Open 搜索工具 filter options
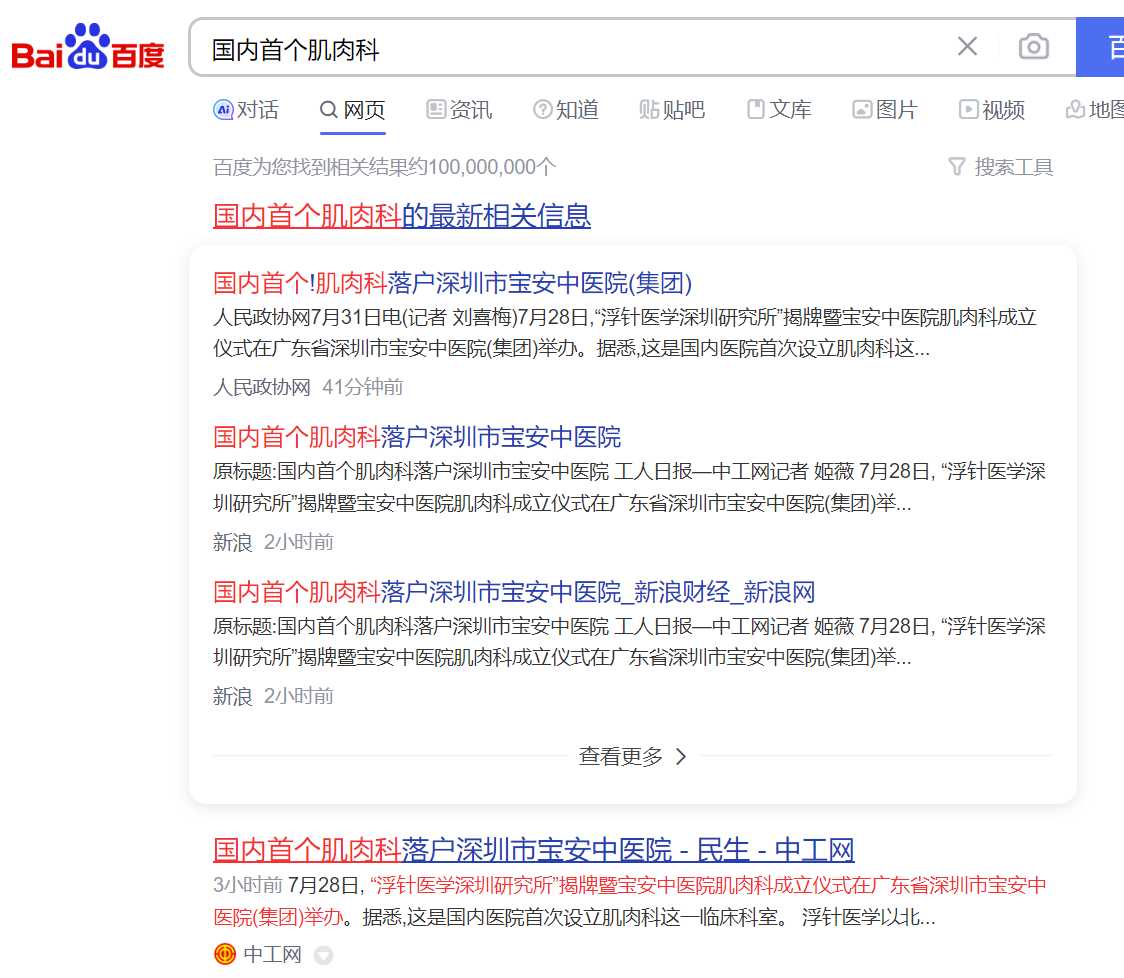This screenshot has height=978, width=1124. [1001, 167]
